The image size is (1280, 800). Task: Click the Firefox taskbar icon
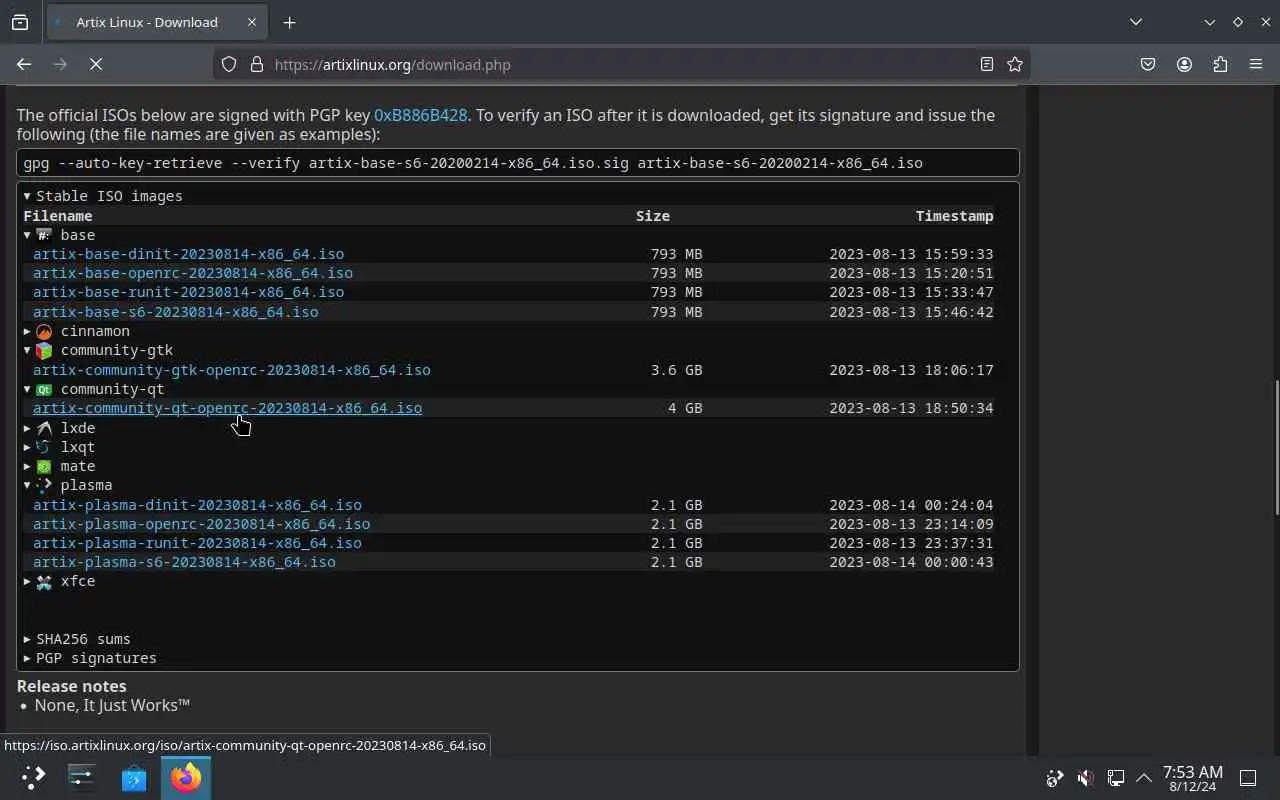(x=186, y=777)
